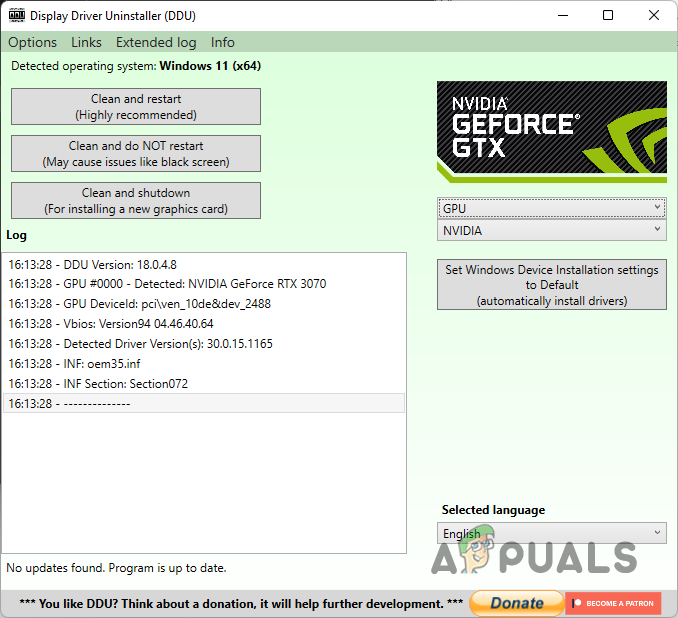Select the INF Section: Section072 log line
Viewport: 678px width, 618px height.
click(x=204, y=384)
